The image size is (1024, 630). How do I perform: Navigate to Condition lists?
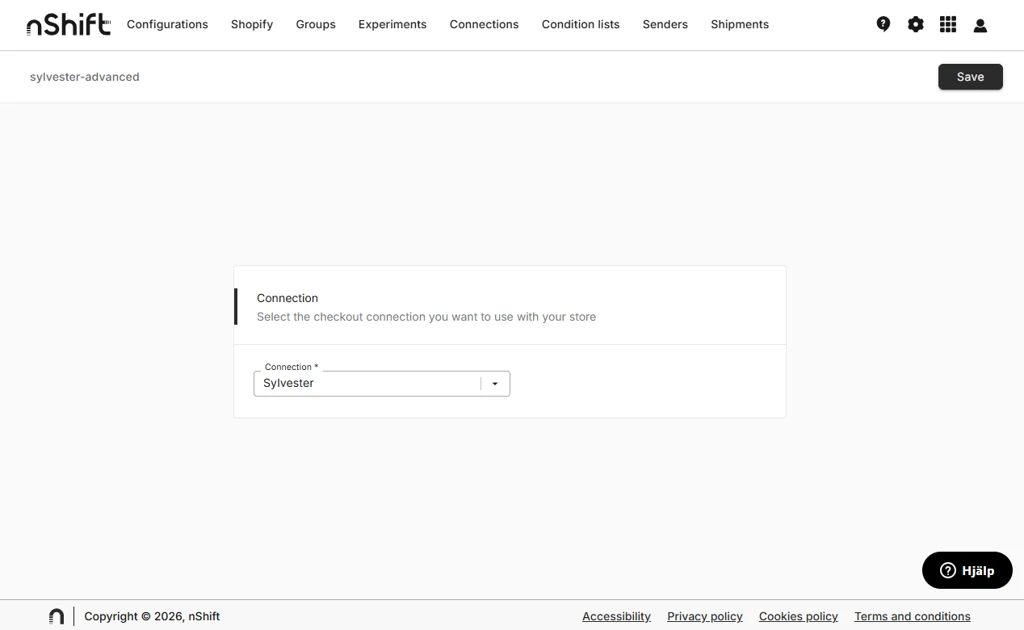(x=580, y=24)
